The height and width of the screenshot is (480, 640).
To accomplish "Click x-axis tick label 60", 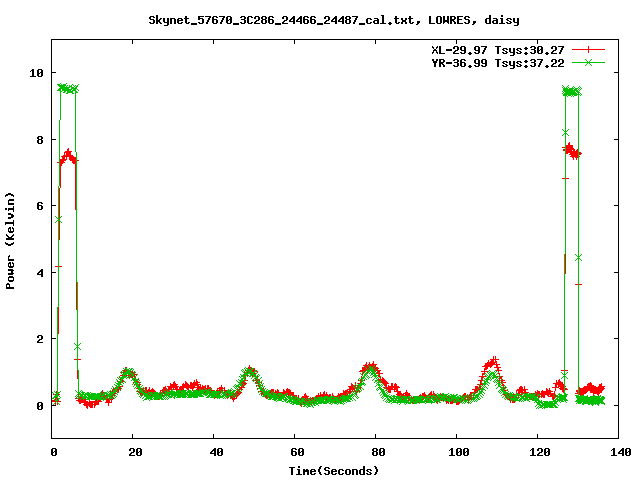I will coord(297,452).
